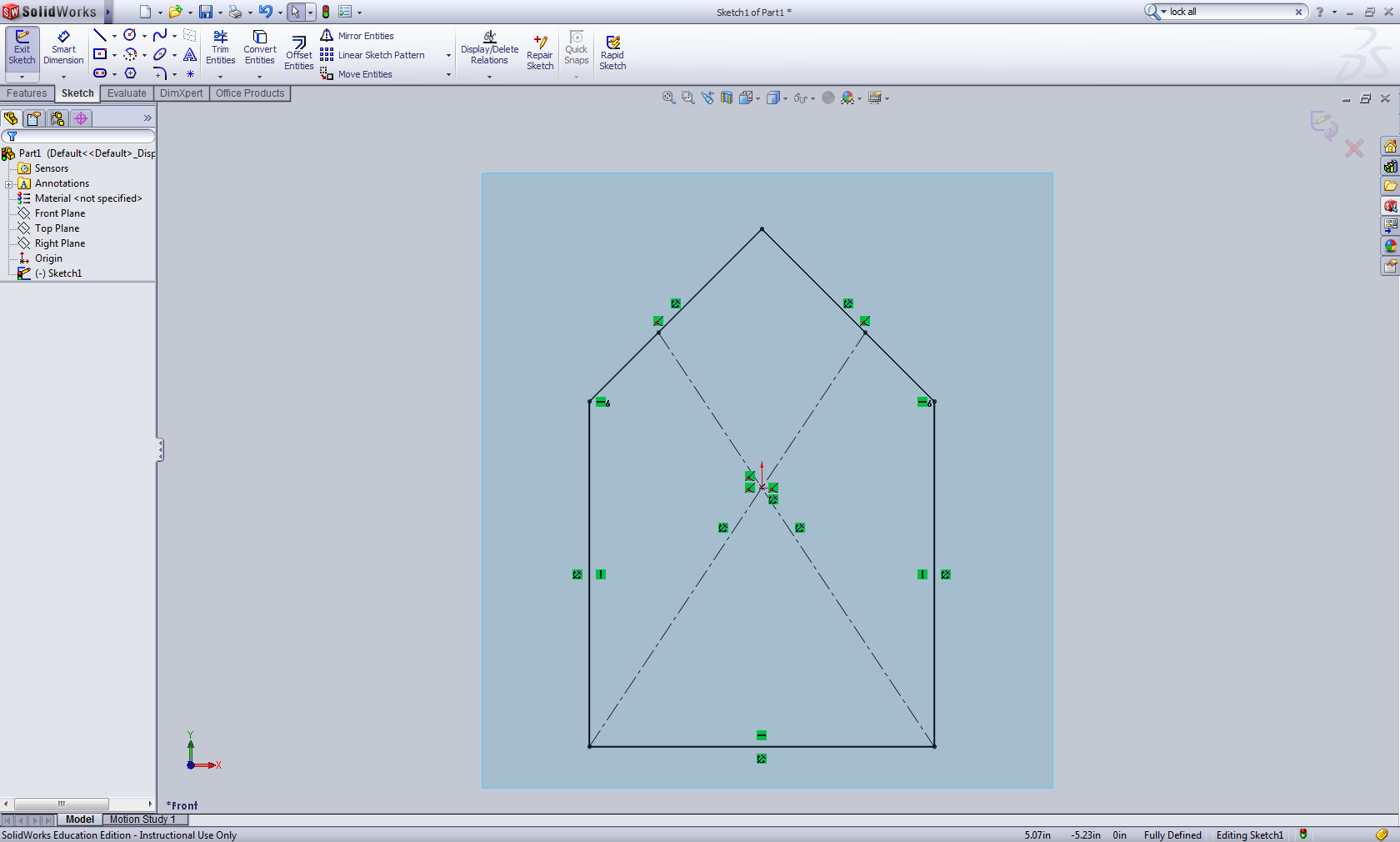Select the Convert Entities tool

(259, 48)
